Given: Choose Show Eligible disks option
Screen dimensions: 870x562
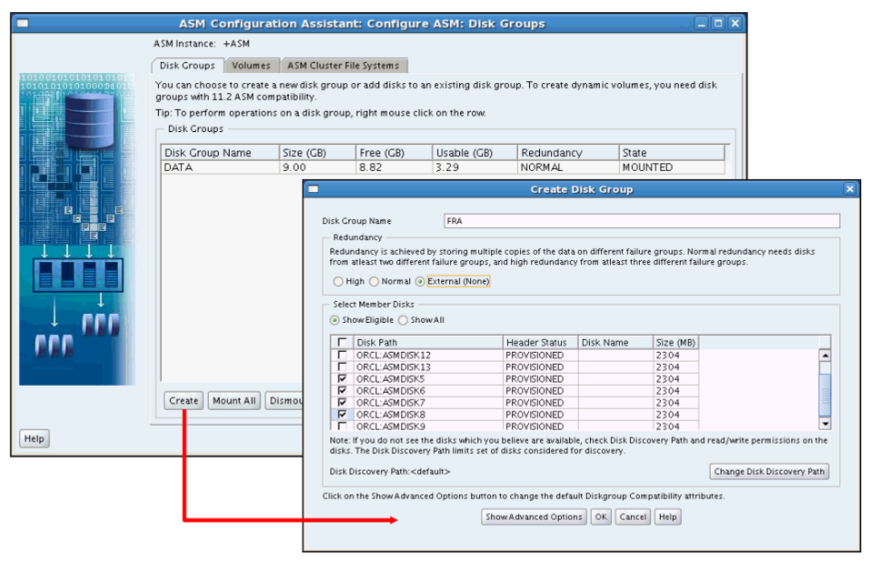Looking at the screenshot, I should [x=335, y=320].
